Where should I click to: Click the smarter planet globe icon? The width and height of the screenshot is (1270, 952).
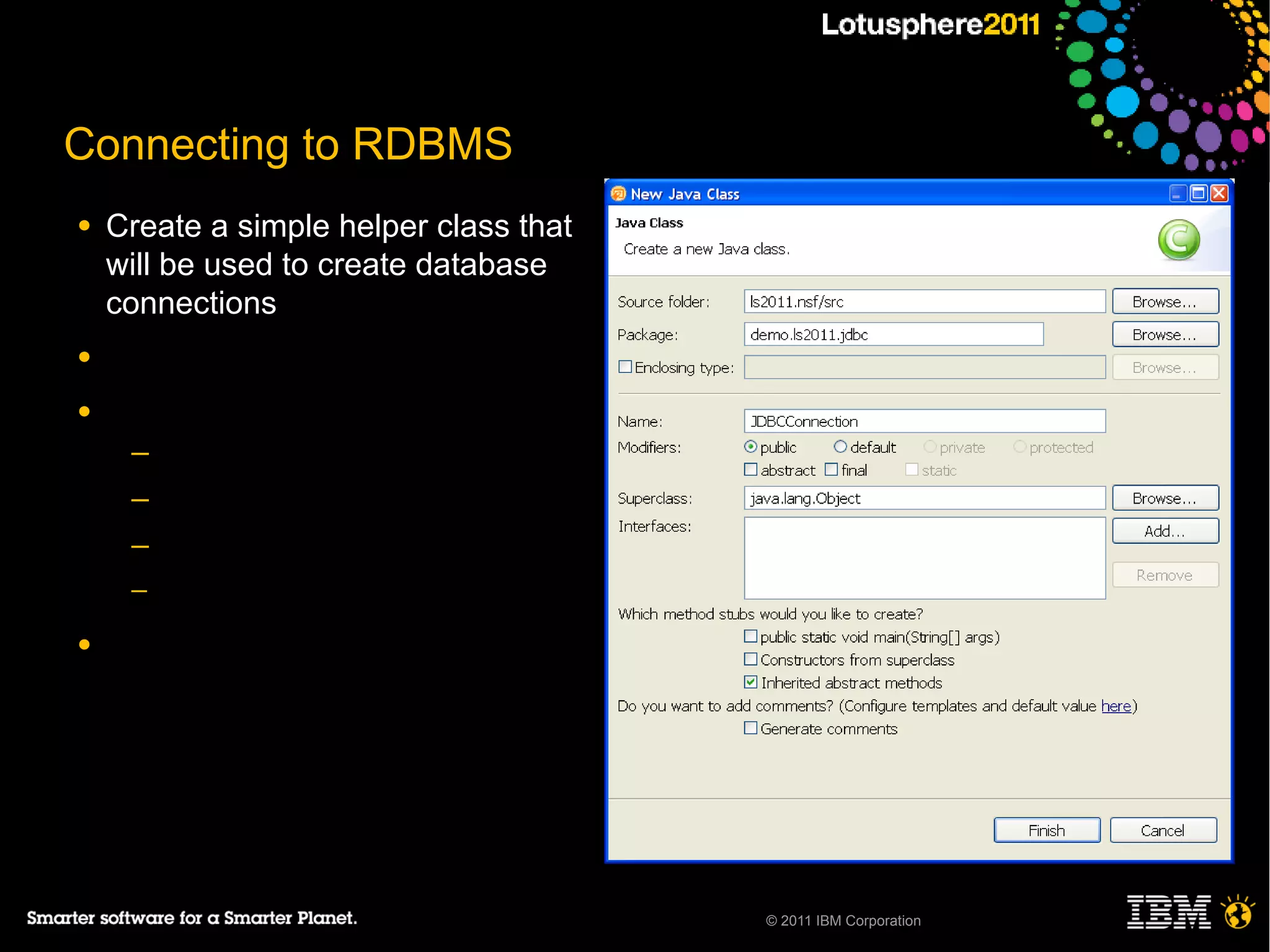(x=1238, y=912)
